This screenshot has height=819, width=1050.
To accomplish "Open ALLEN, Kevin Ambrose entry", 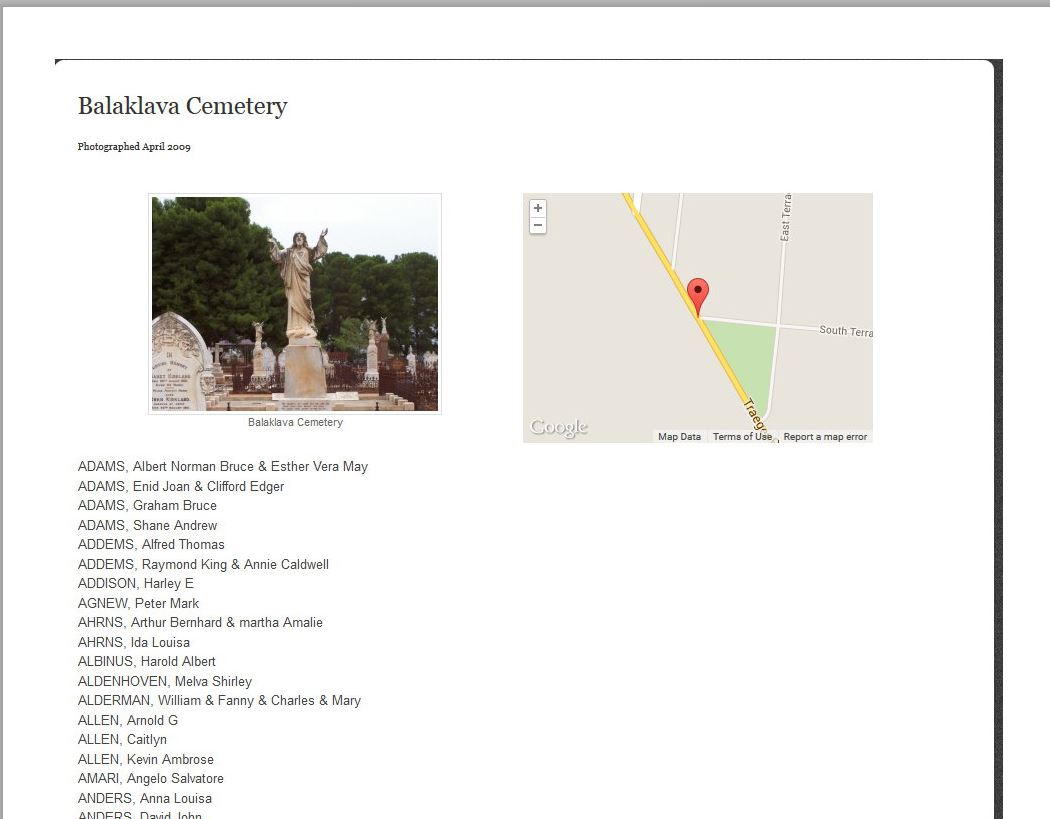I will point(146,759).
